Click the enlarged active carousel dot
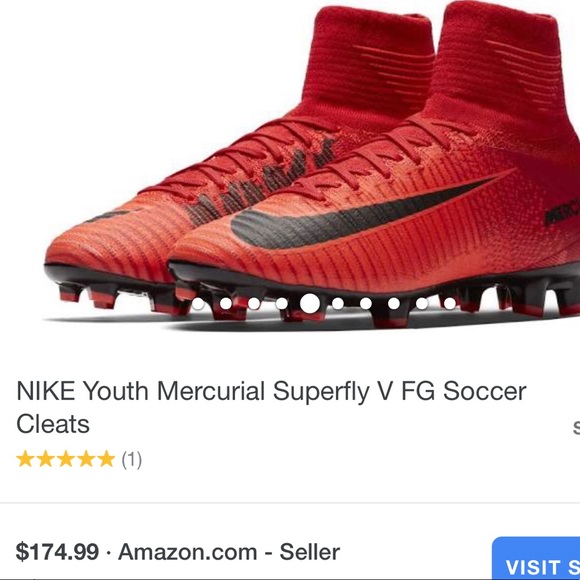The image size is (580, 580). tap(310, 303)
